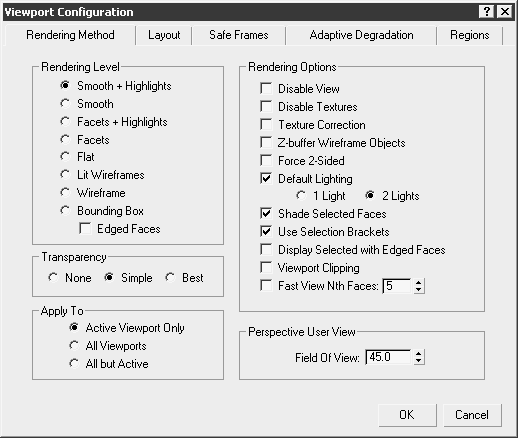Click the help question mark icon

click(x=486, y=12)
